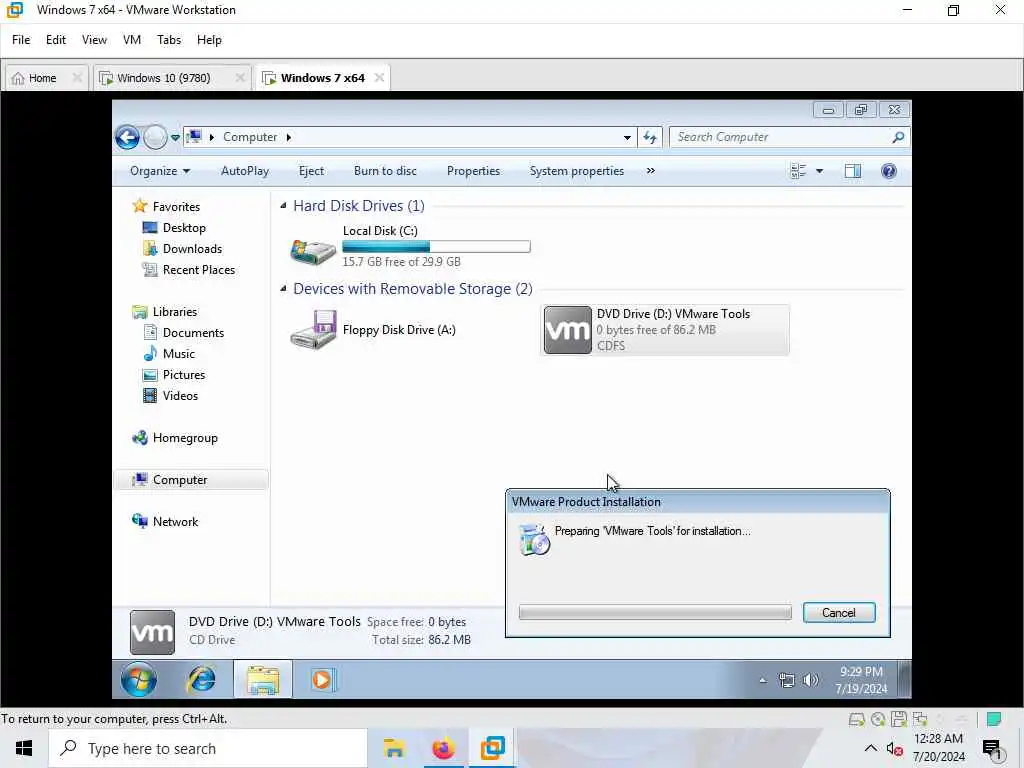Select Homegroup in the navigation pane
This screenshot has width=1024, height=768.
(185, 438)
